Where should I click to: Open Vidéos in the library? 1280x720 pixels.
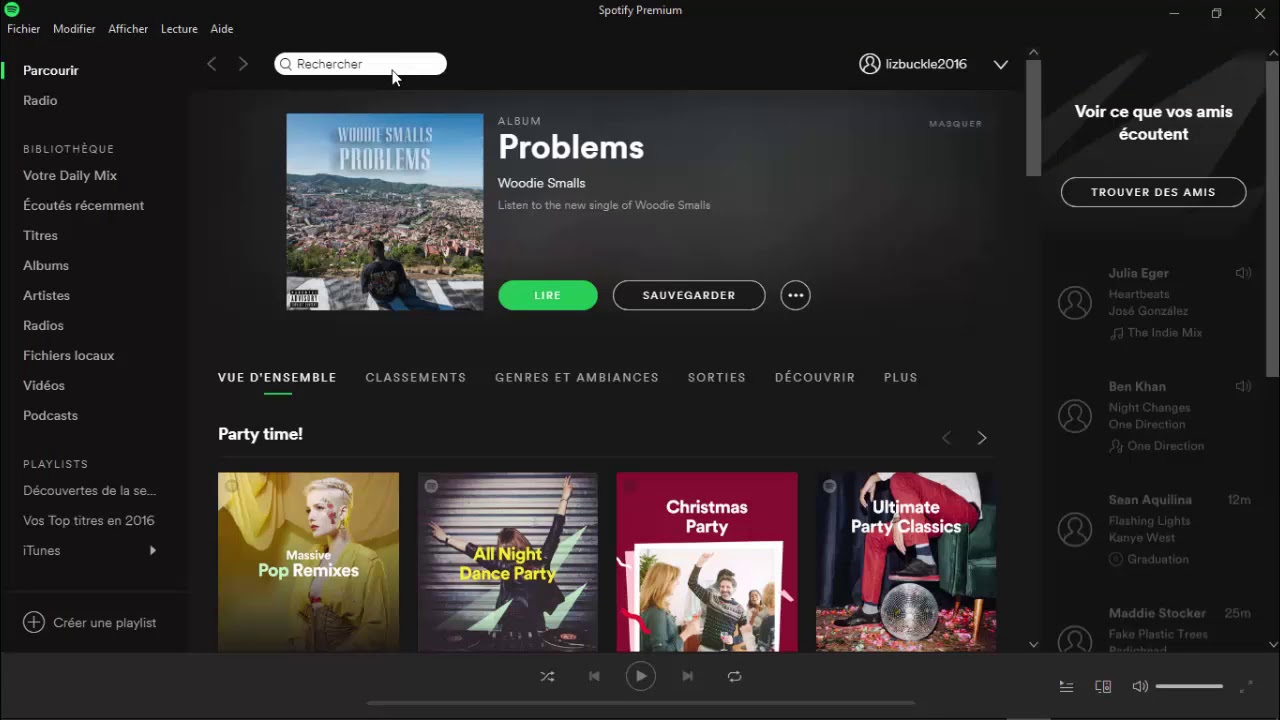click(44, 385)
